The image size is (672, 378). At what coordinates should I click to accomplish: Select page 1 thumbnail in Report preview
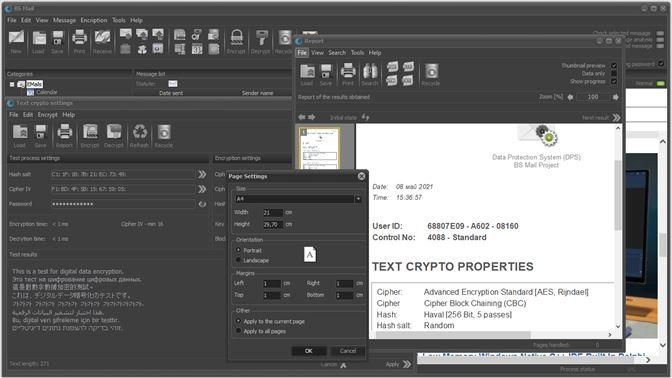(320, 148)
